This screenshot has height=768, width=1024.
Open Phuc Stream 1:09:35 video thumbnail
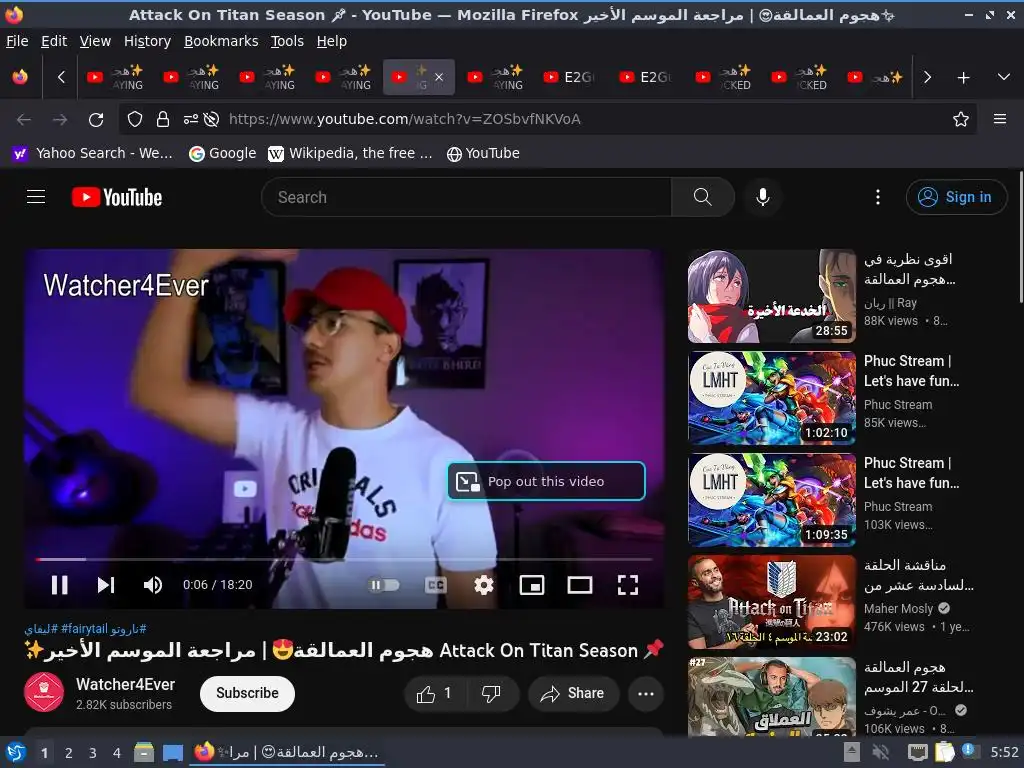(x=771, y=500)
